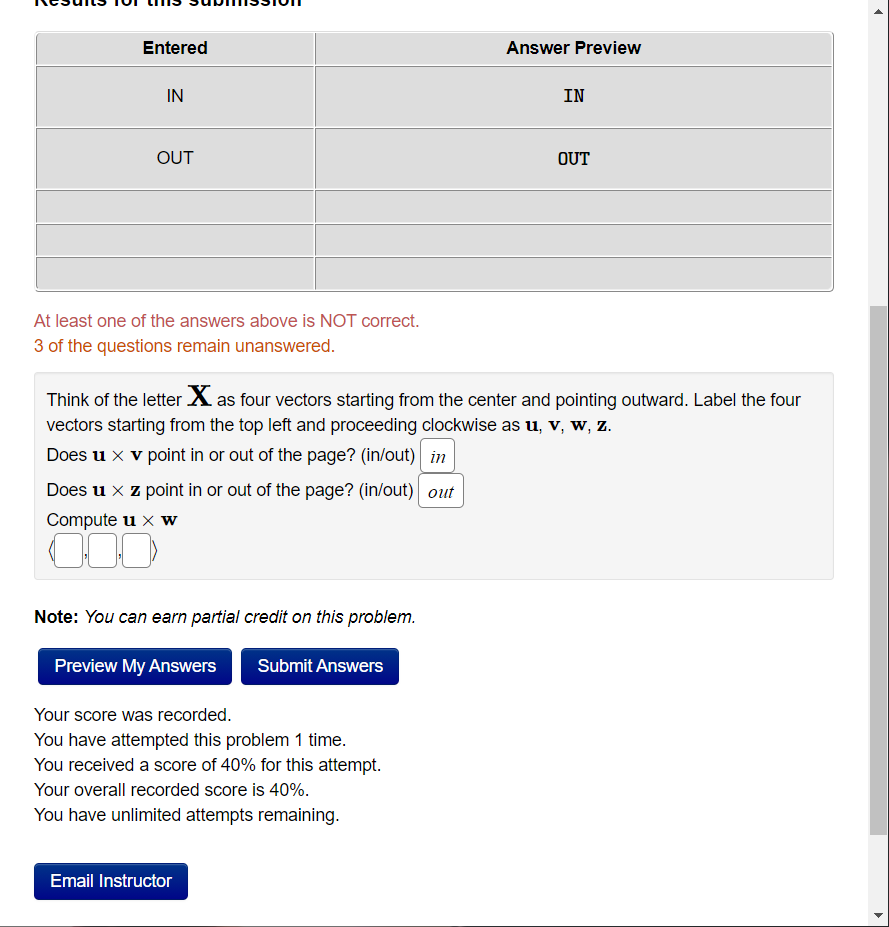
Task: Click the 'Results for this submission' heading
Action: pos(165,4)
